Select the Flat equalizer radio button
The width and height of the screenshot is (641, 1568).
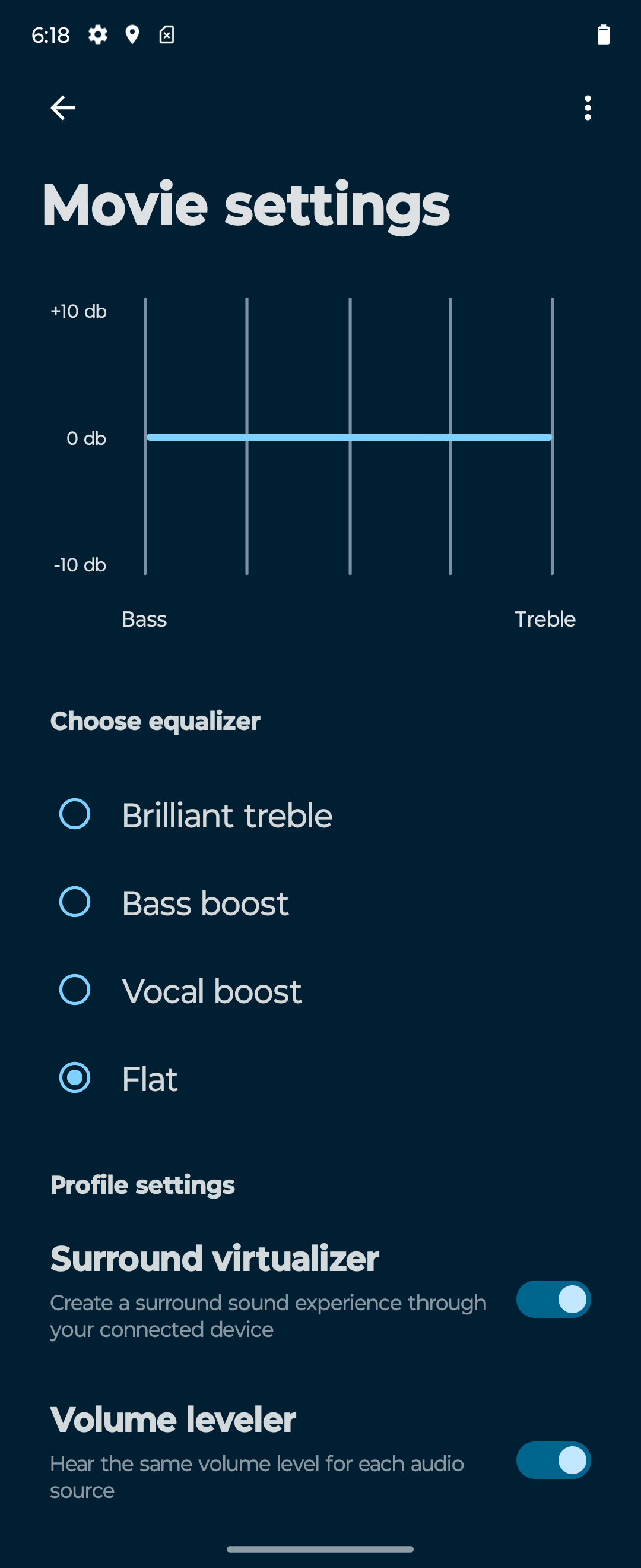[x=75, y=1078]
